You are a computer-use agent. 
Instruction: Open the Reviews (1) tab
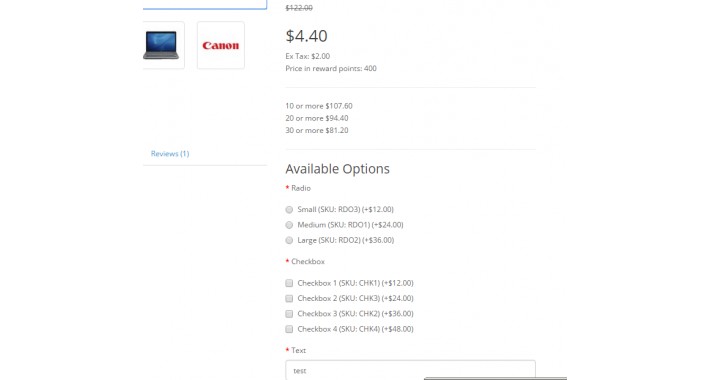point(170,154)
